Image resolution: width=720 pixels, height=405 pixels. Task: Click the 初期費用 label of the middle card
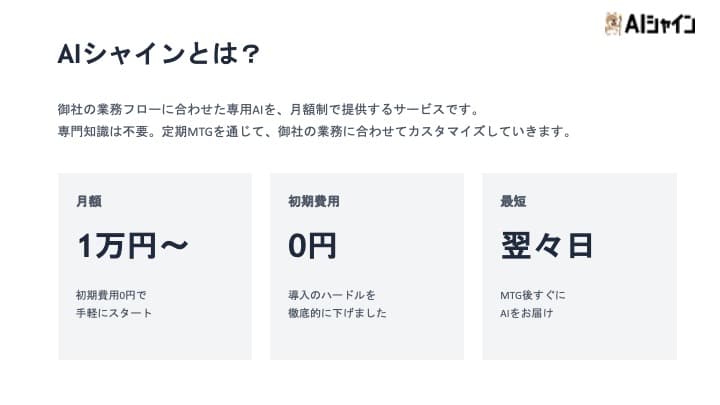[x=314, y=201]
